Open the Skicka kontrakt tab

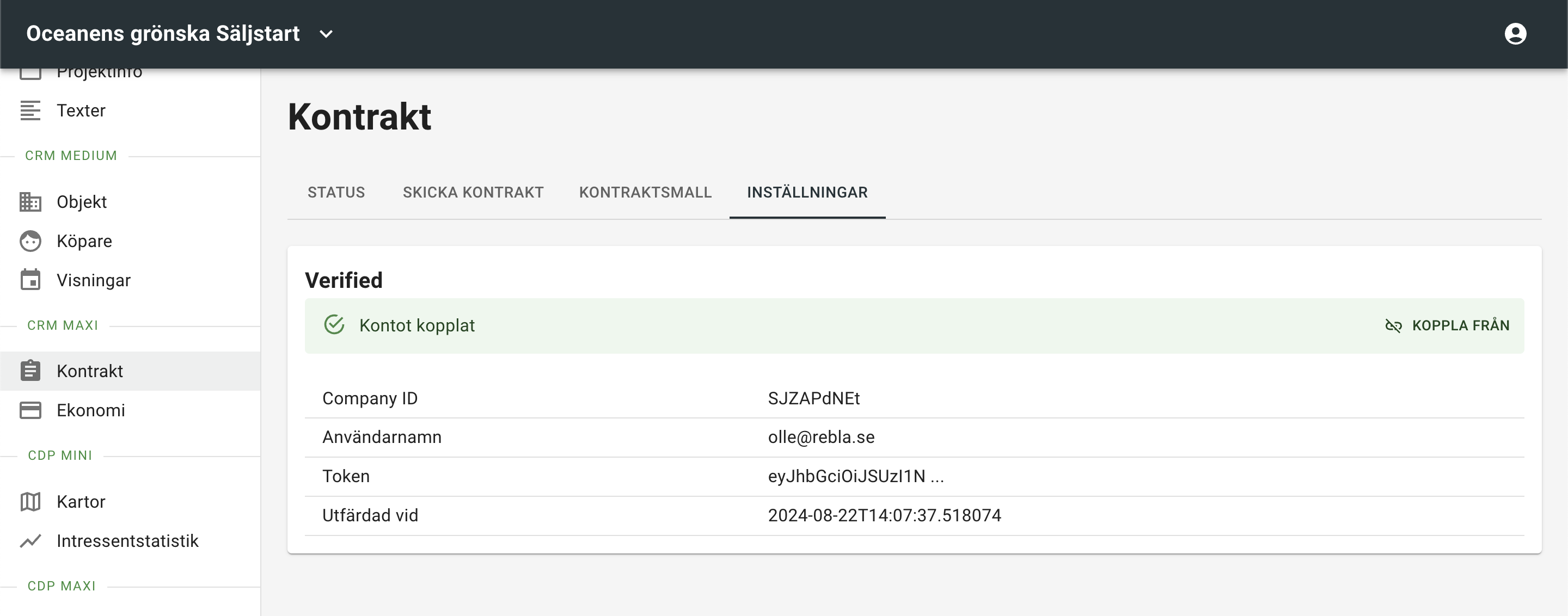pyautogui.click(x=473, y=193)
